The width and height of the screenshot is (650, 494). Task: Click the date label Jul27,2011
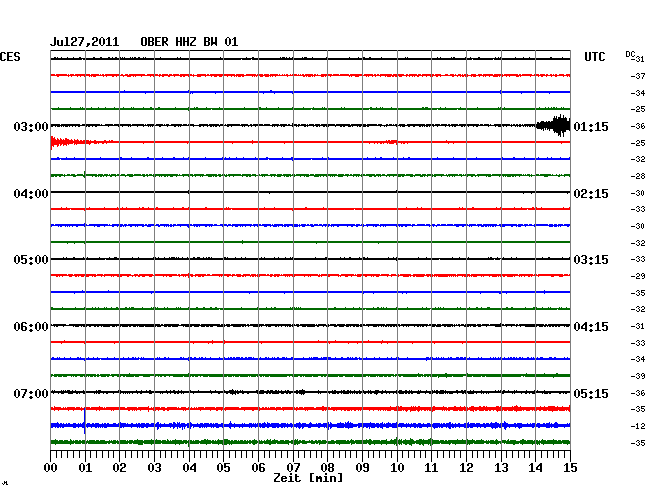point(85,42)
